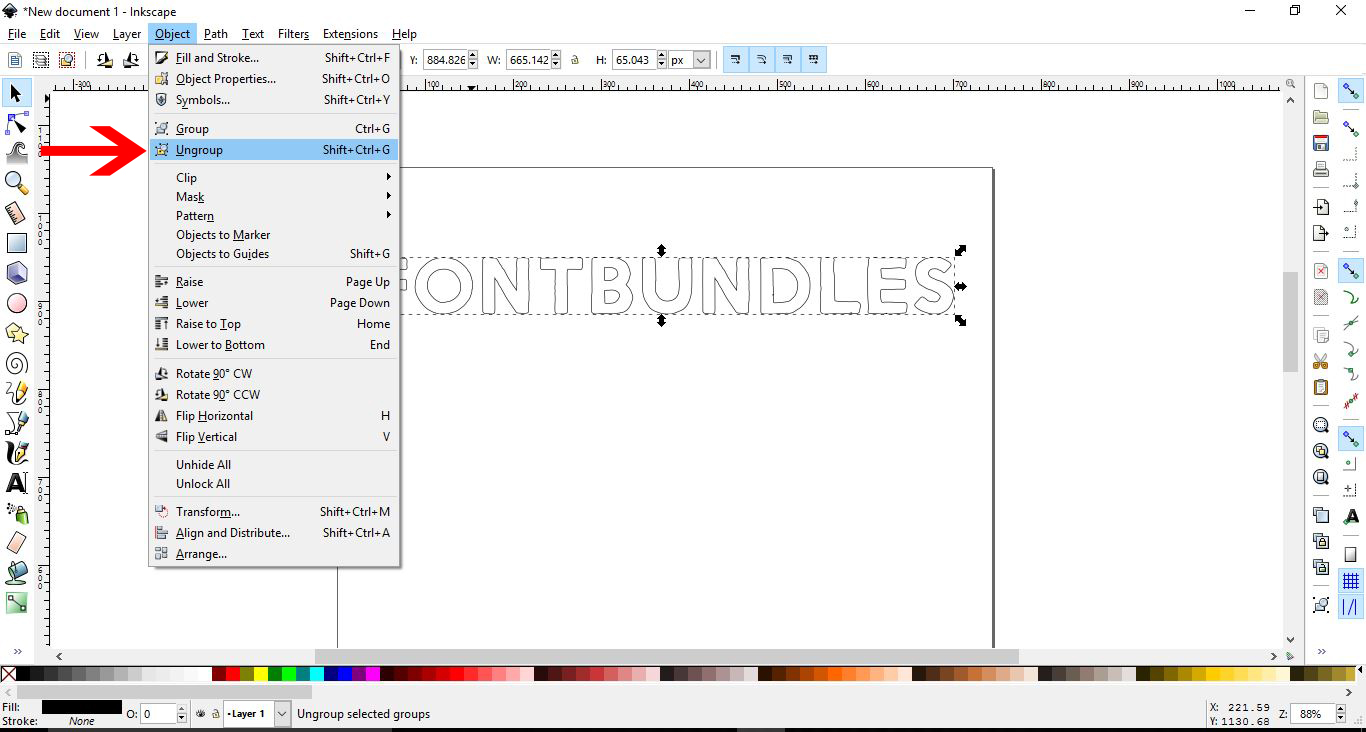
Task: Select the Measure ruler tool
Action: [x=16, y=212]
